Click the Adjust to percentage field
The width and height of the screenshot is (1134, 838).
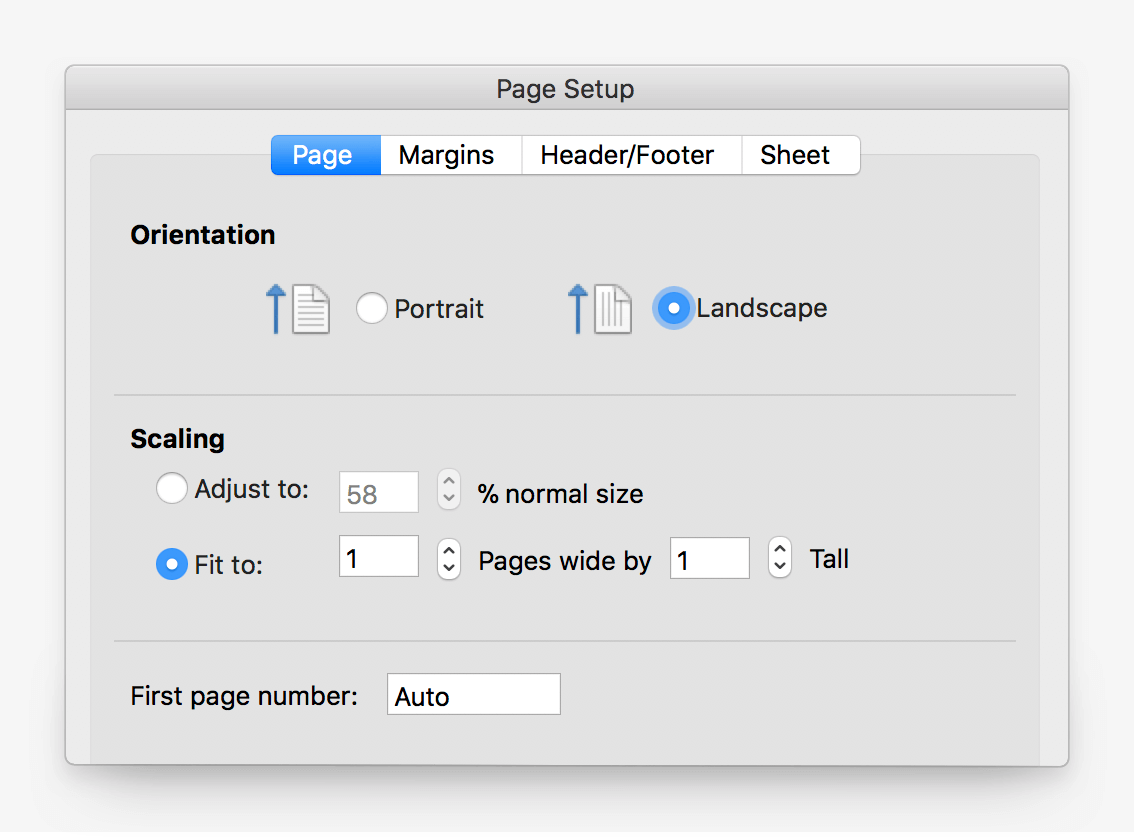tap(379, 493)
